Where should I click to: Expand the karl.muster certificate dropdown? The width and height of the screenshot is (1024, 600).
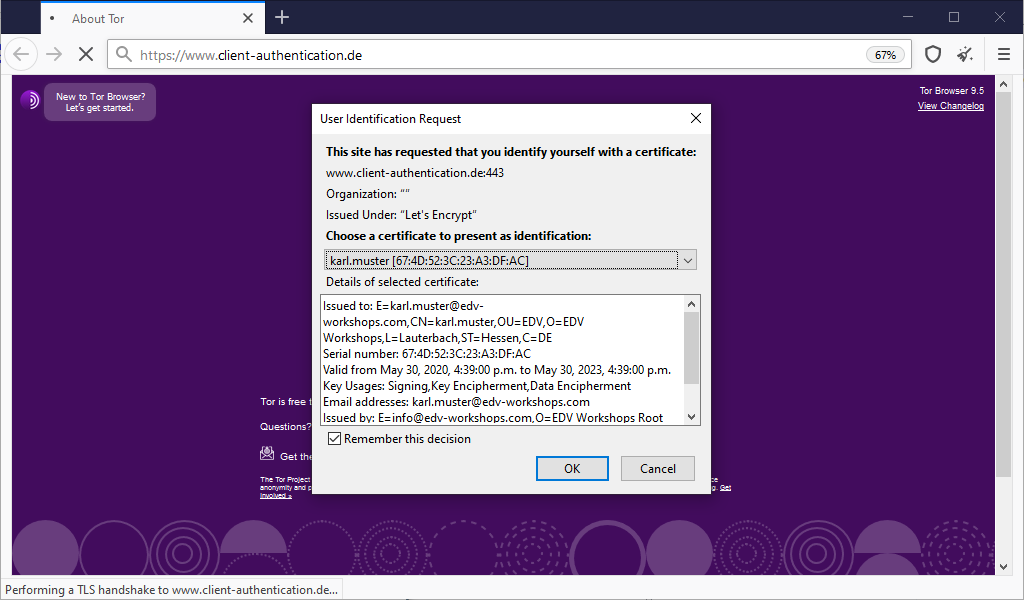tap(687, 261)
